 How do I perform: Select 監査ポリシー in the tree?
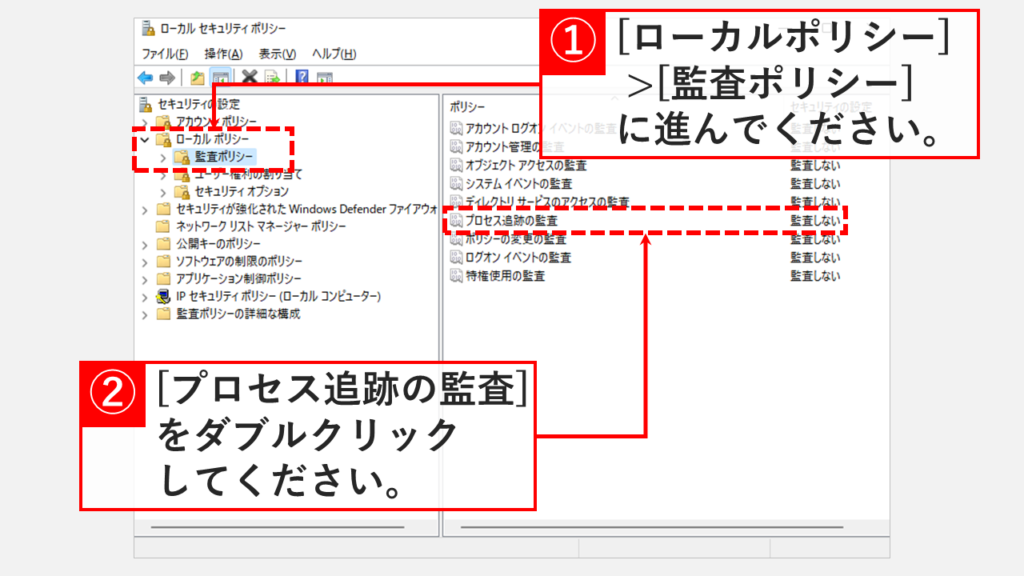pyautogui.click(x=224, y=157)
